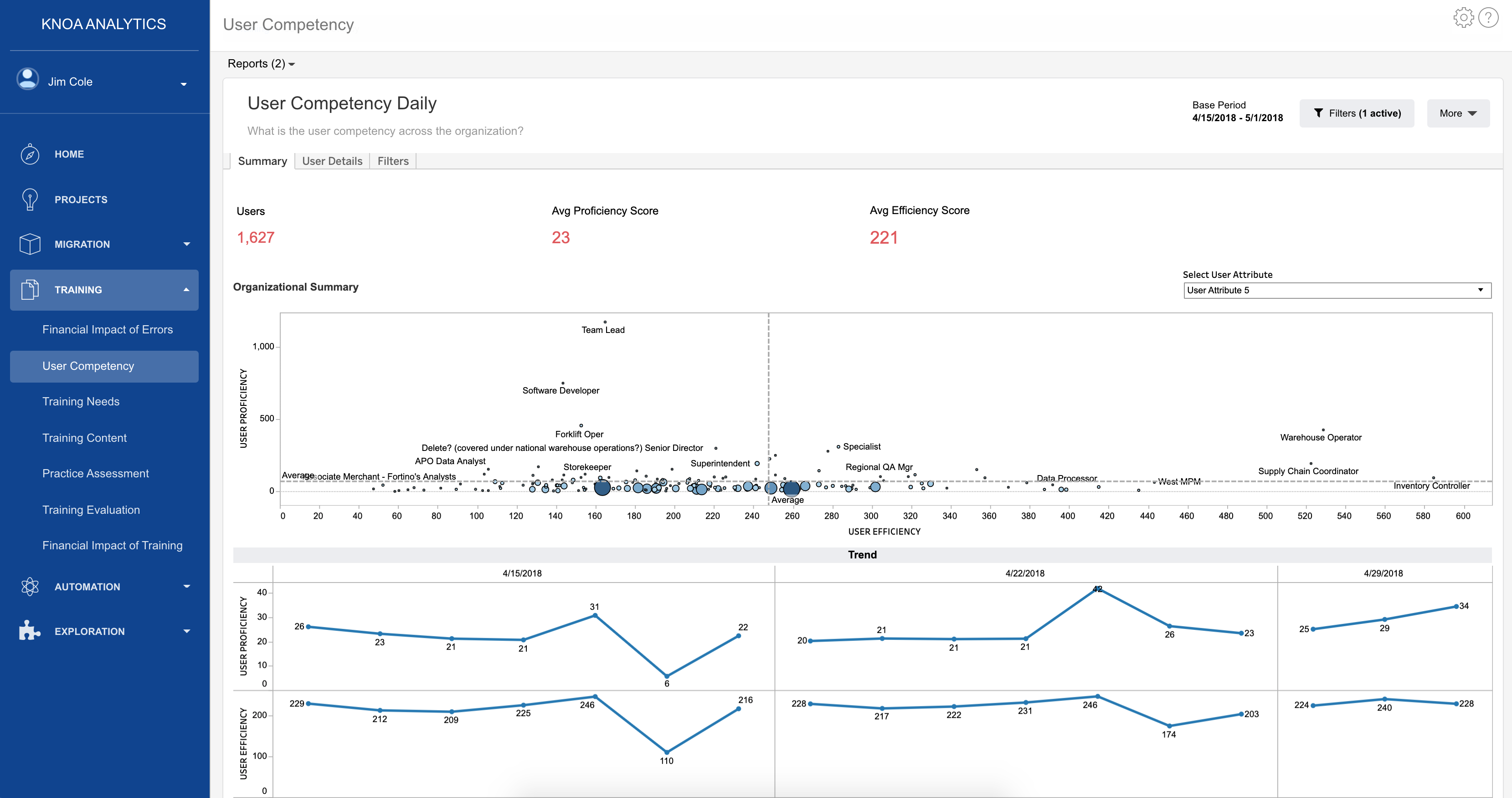Open settings via the gear icon
This screenshot has width=1512, height=798.
pos(1463,18)
